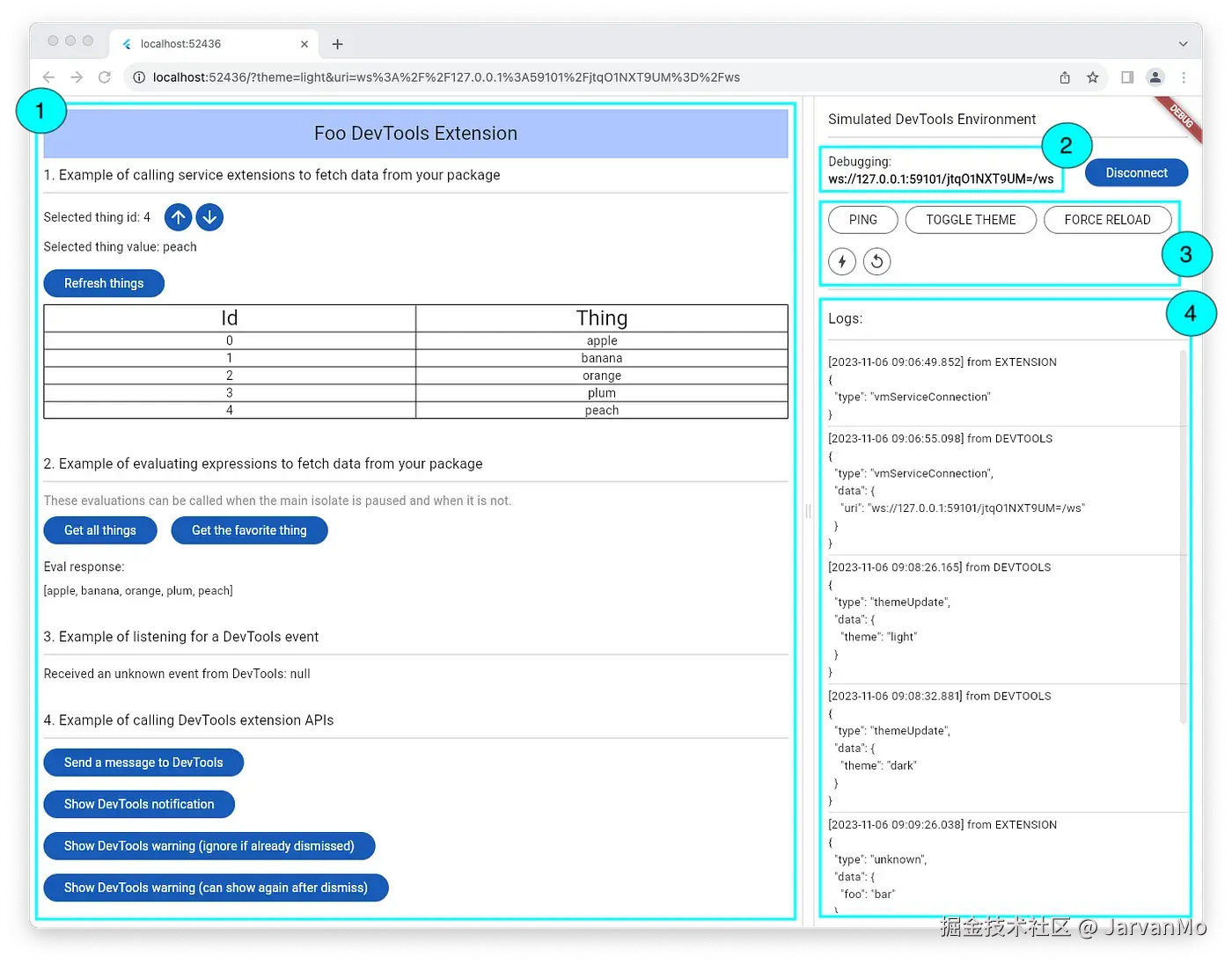The image size is (1232, 964).
Task: Click the circular hot reload icon
Action: pos(876,261)
